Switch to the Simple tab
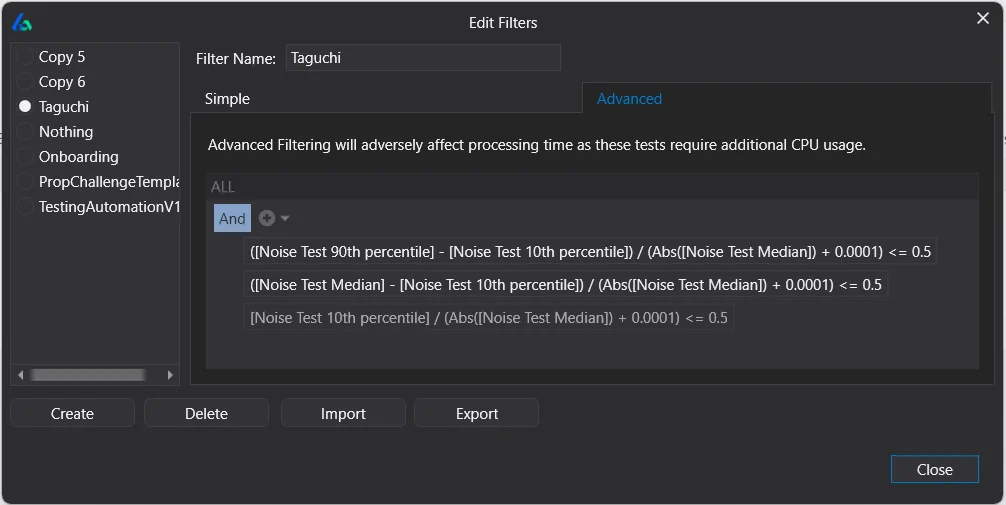The height and width of the screenshot is (505, 1006). coord(227,99)
